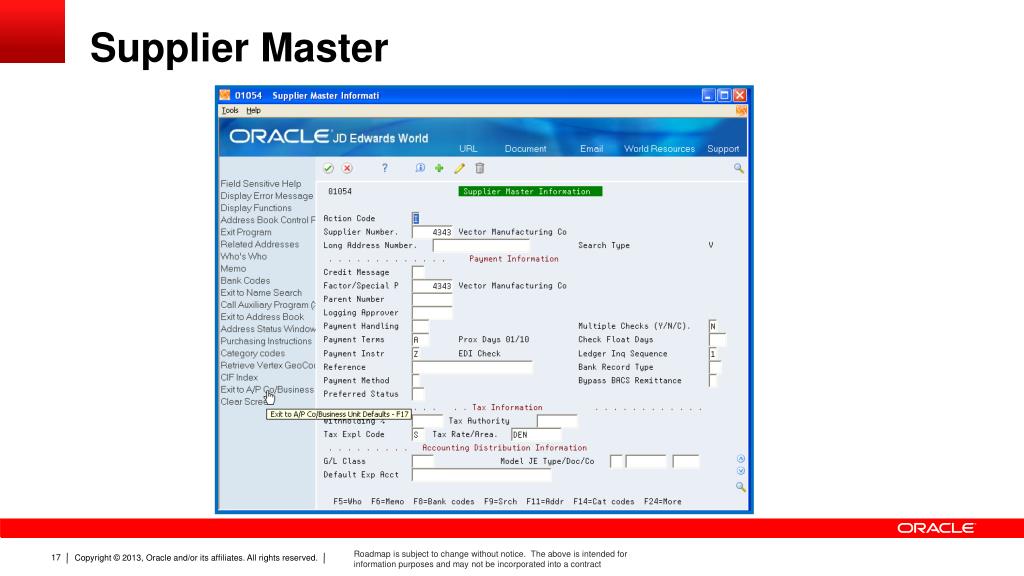Click the green plus add icon
Screen dimensions: 1024x576
pos(439,168)
